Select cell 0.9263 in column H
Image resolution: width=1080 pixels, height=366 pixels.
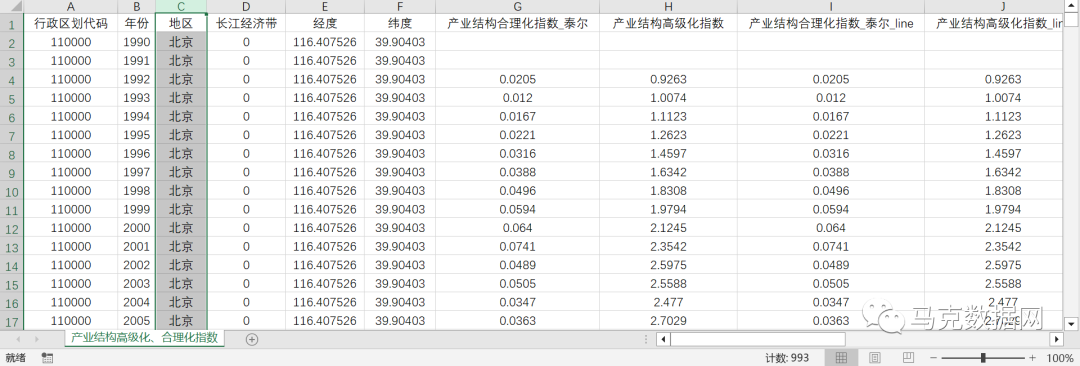tap(668, 79)
